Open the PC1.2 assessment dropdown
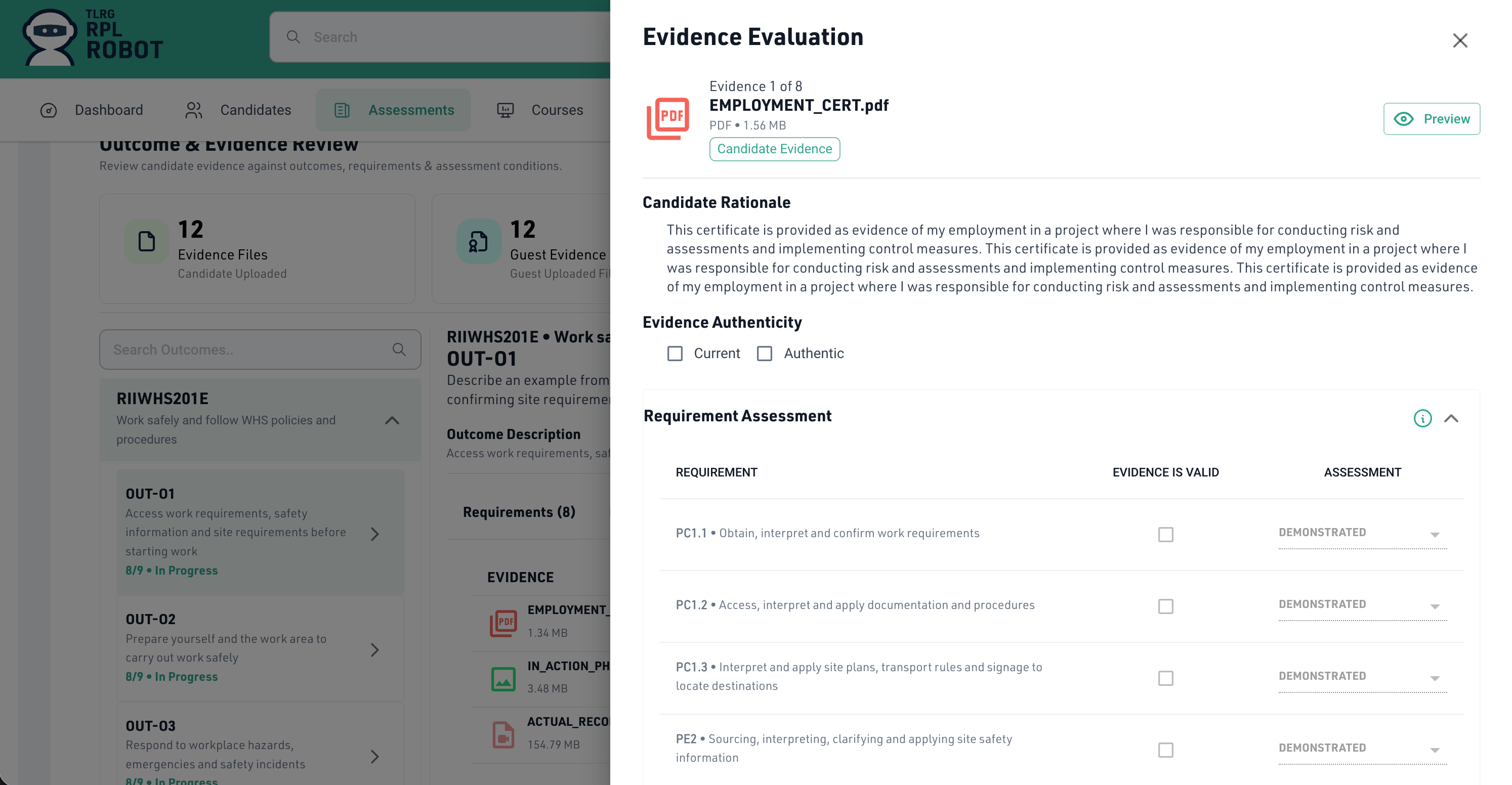The image size is (1512, 785). pos(1362,605)
